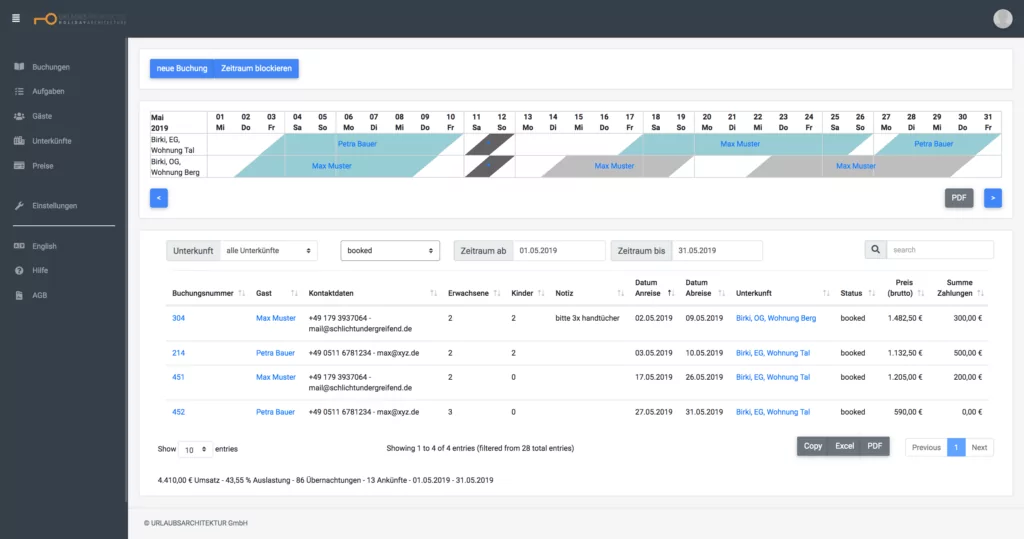Click the magnifier search icon
Viewport: 1024px width, 539px height.
(x=875, y=250)
